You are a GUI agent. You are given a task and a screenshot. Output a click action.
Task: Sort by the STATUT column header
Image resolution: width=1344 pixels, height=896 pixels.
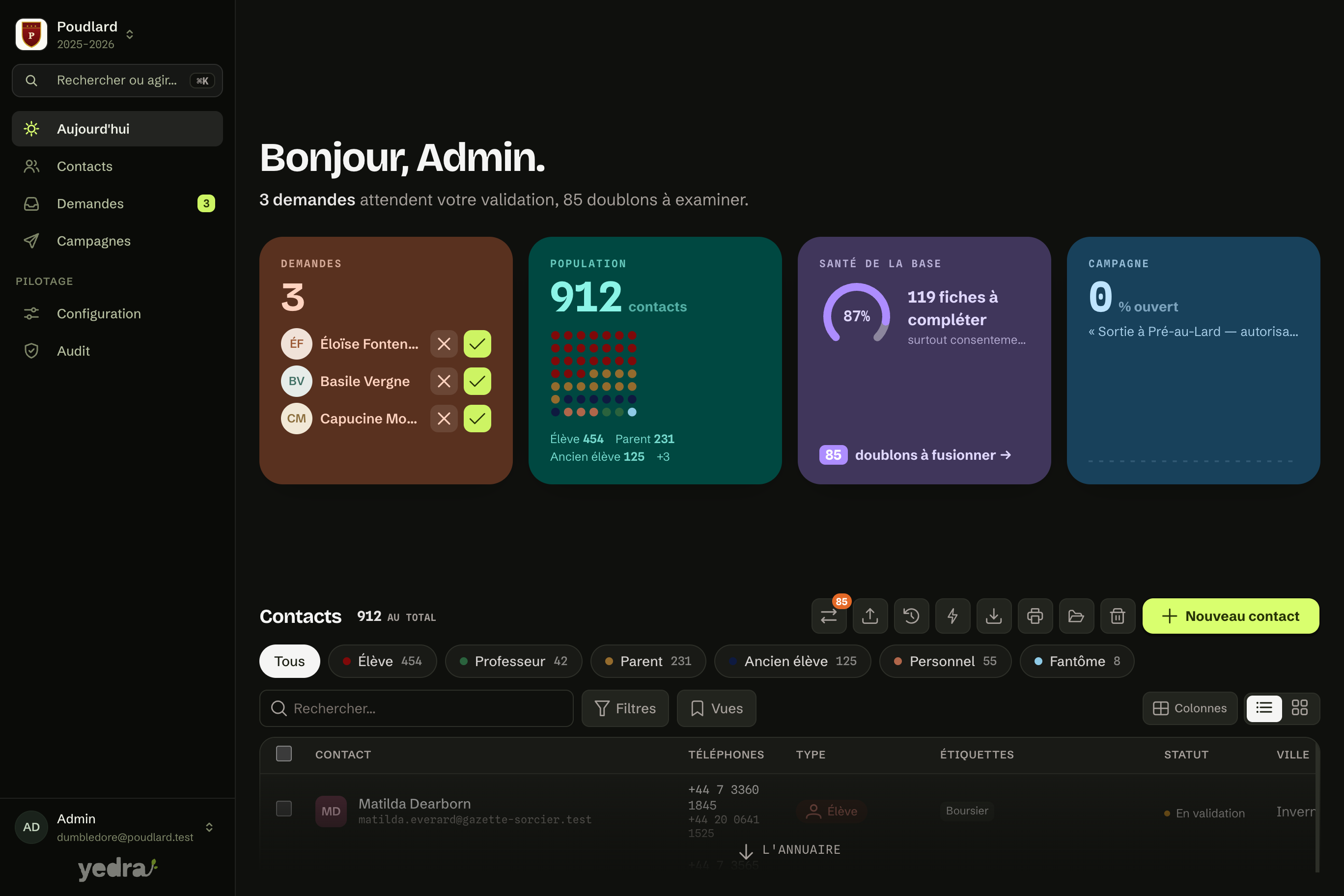[1186, 755]
